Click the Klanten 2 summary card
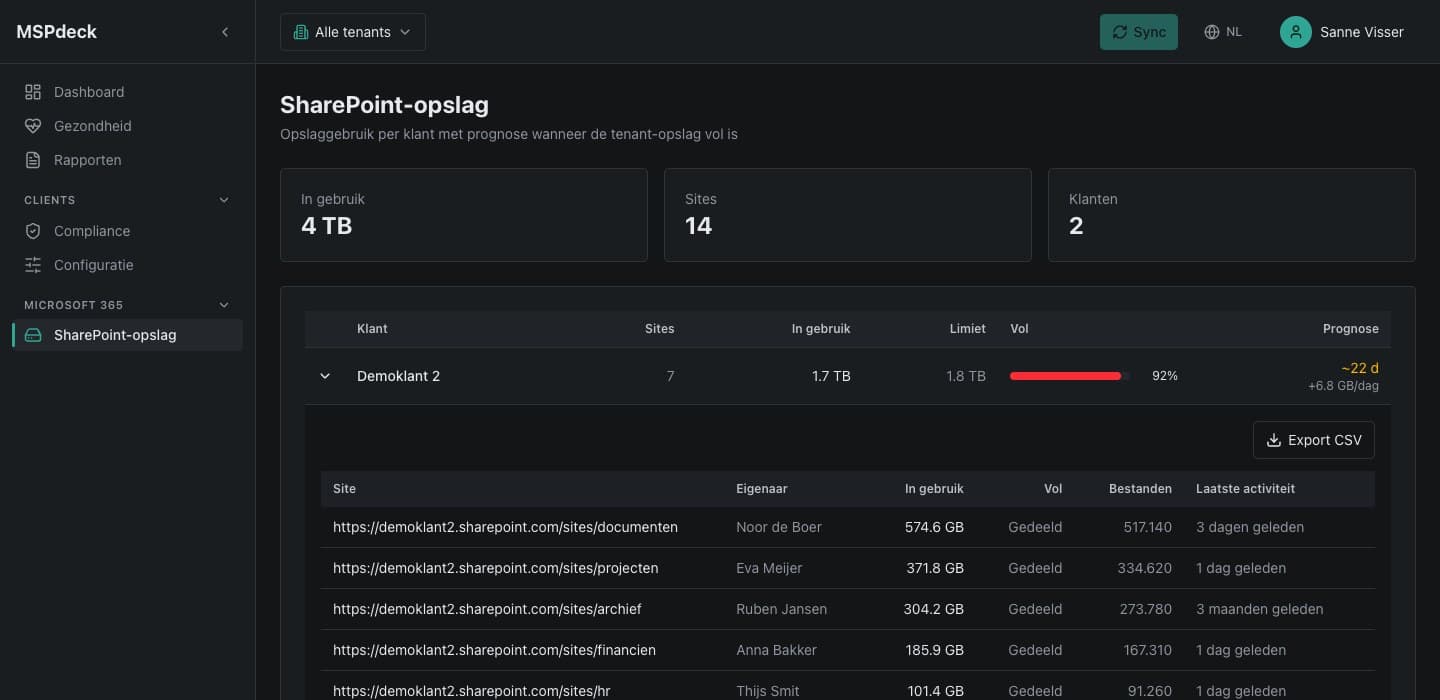This screenshot has height=700, width=1440. (1232, 215)
